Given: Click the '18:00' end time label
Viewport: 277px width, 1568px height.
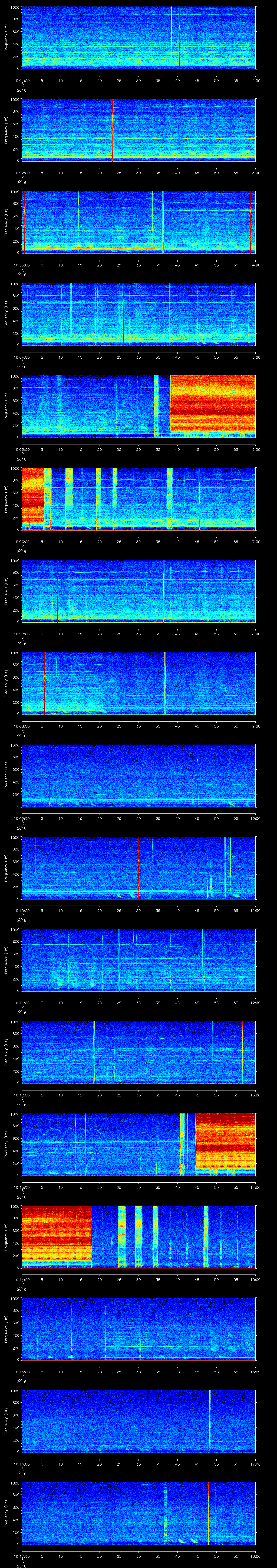Looking at the screenshot, I should (x=255, y=1555).
